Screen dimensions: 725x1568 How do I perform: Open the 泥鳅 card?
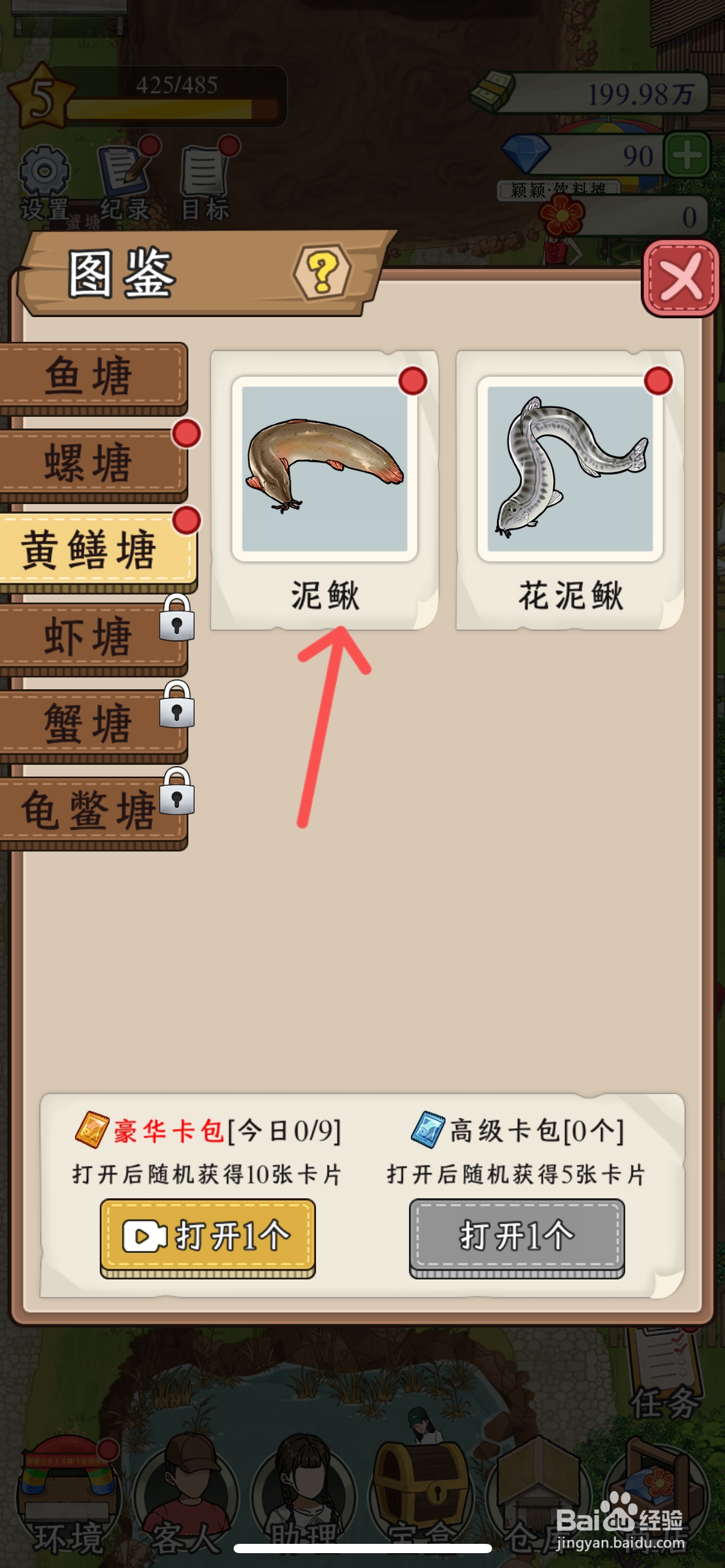324,490
